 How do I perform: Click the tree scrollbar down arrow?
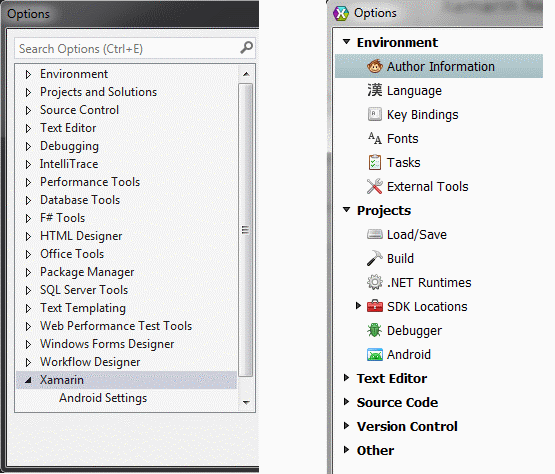pyautogui.click(x=246, y=402)
